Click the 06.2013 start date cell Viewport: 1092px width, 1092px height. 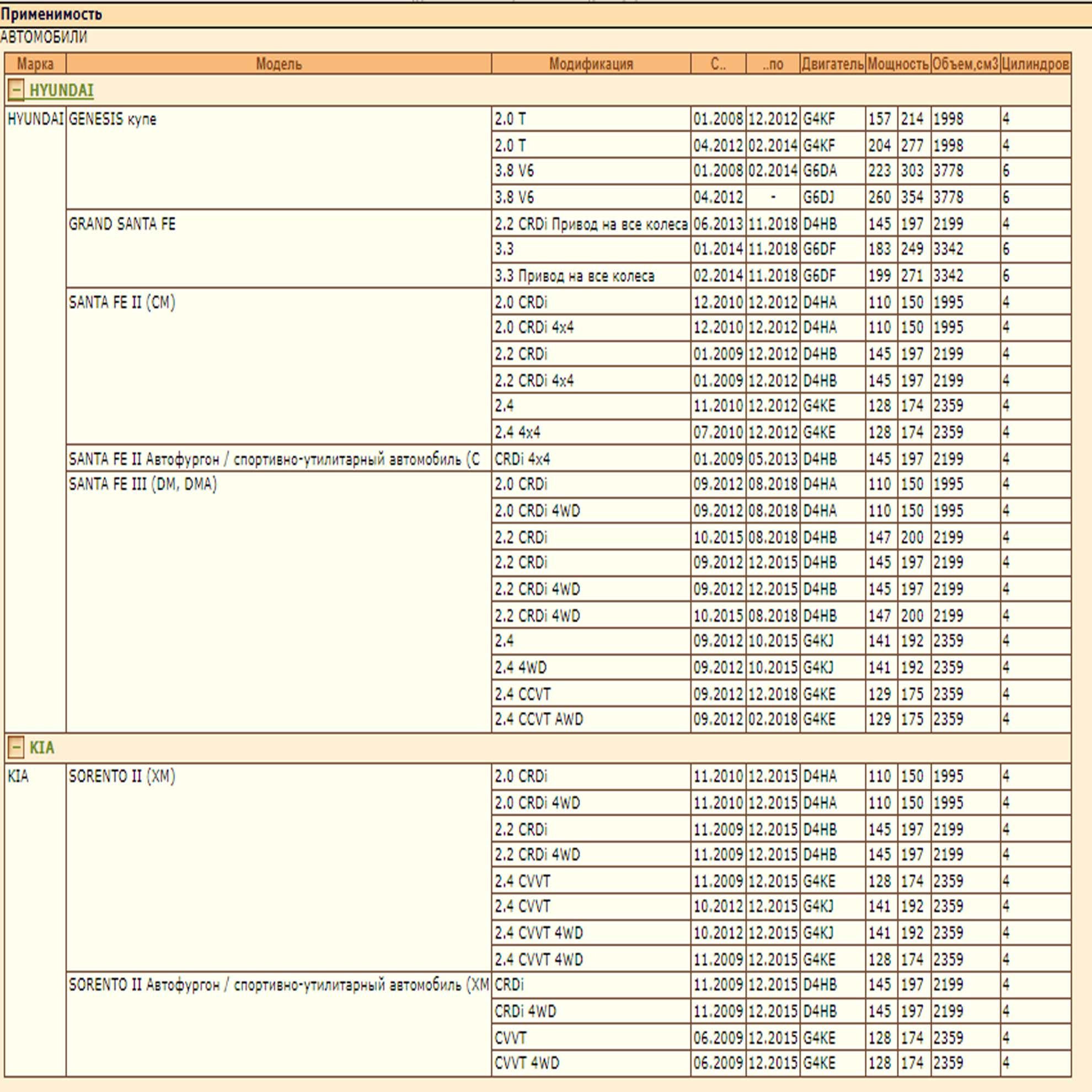(719, 224)
